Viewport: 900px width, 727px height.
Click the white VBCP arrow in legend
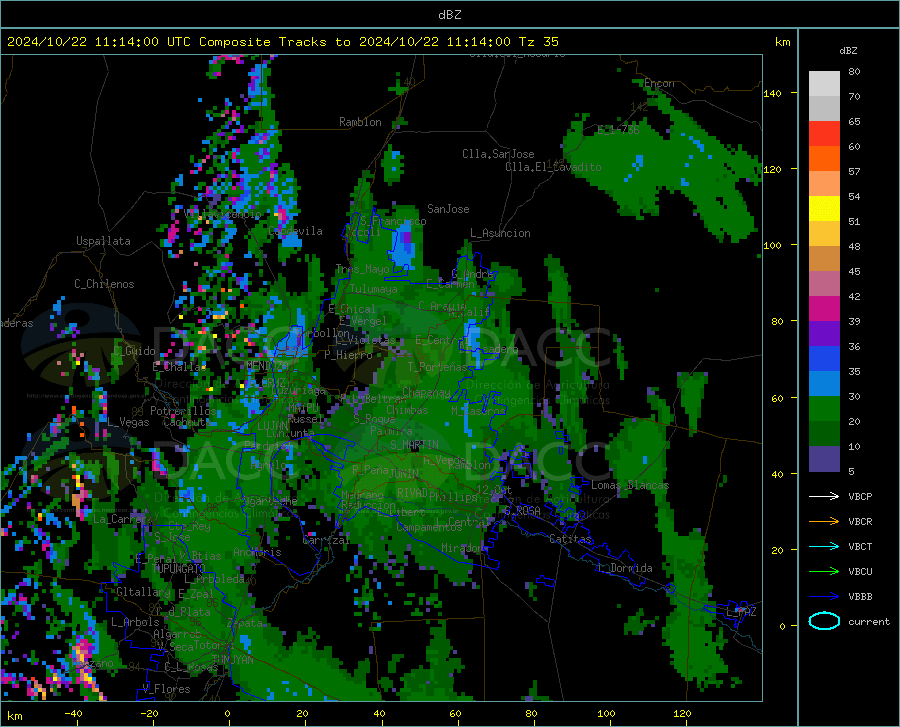pos(824,496)
